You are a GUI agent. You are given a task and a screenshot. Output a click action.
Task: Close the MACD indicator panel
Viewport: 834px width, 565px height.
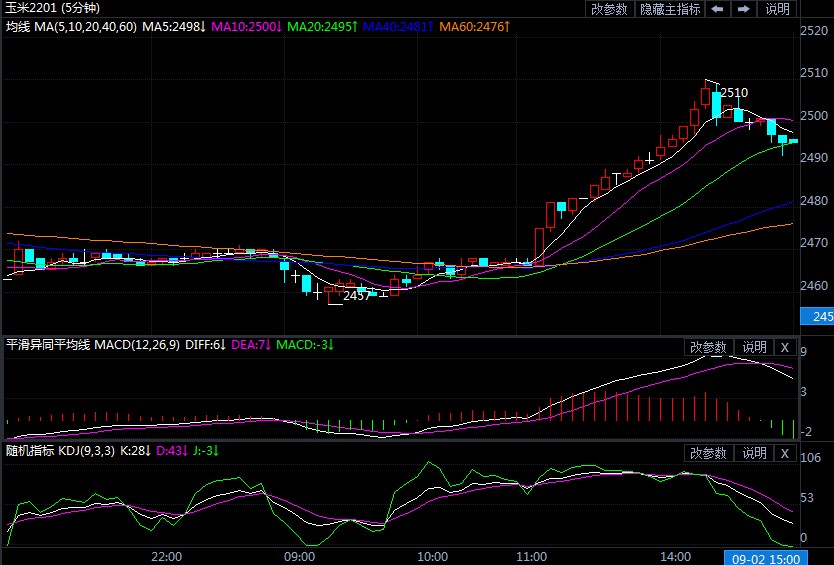pos(785,347)
